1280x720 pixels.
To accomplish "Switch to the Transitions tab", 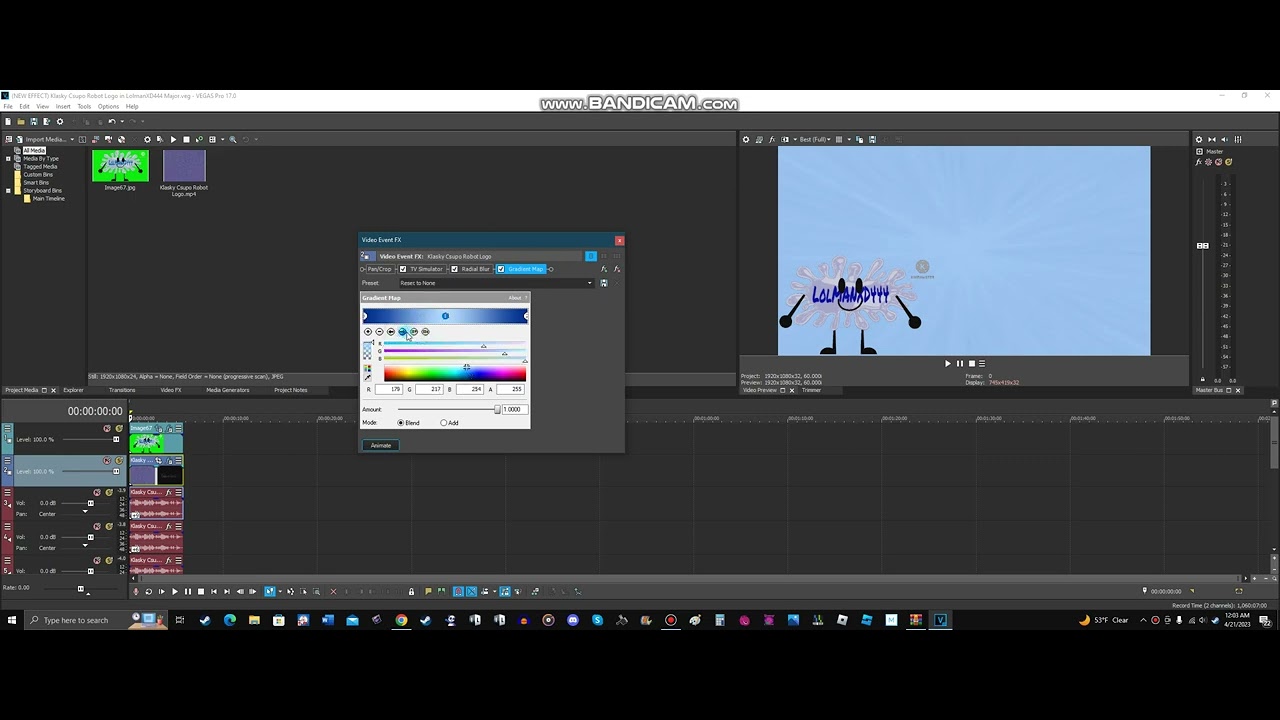I will [122, 390].
